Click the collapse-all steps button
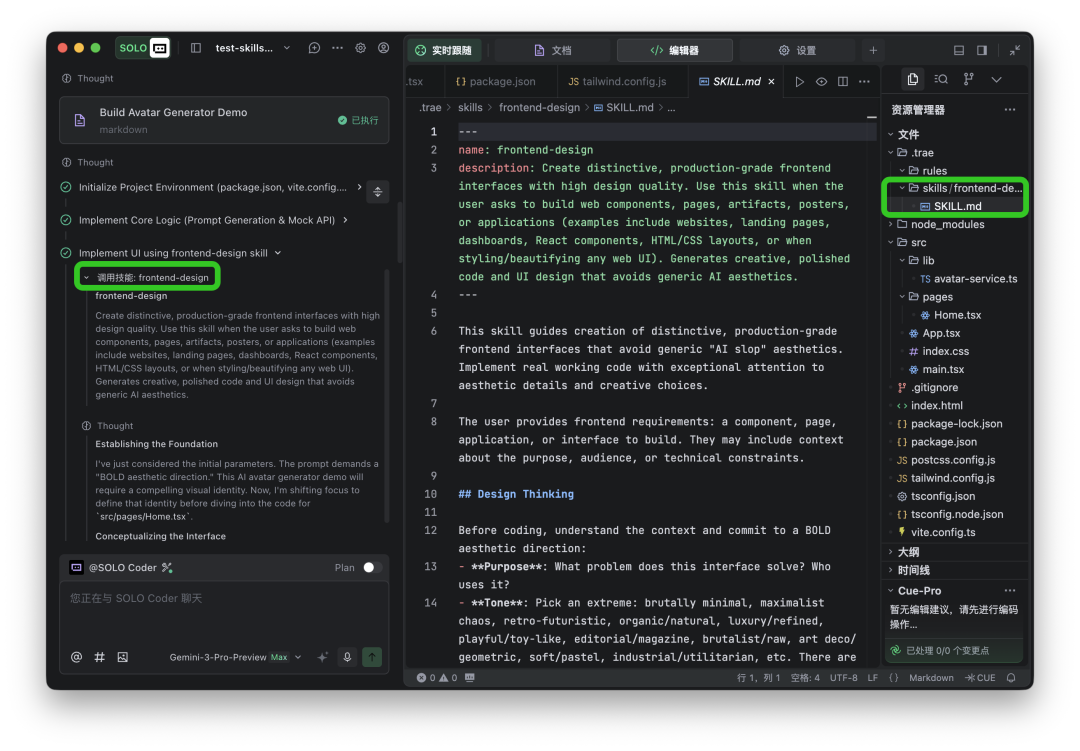This screenshot has height=751, width=1080. click(x=377, y=192)
